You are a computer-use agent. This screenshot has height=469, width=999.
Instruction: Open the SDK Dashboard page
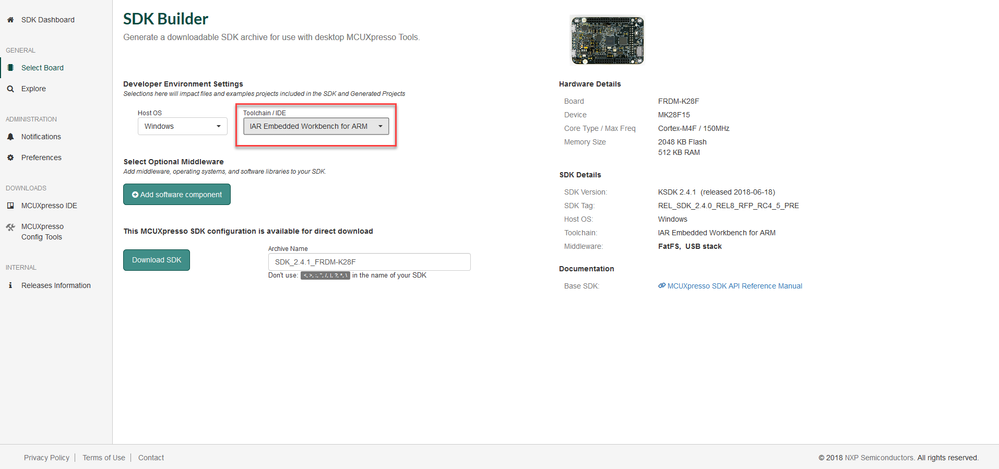[48, 20]
